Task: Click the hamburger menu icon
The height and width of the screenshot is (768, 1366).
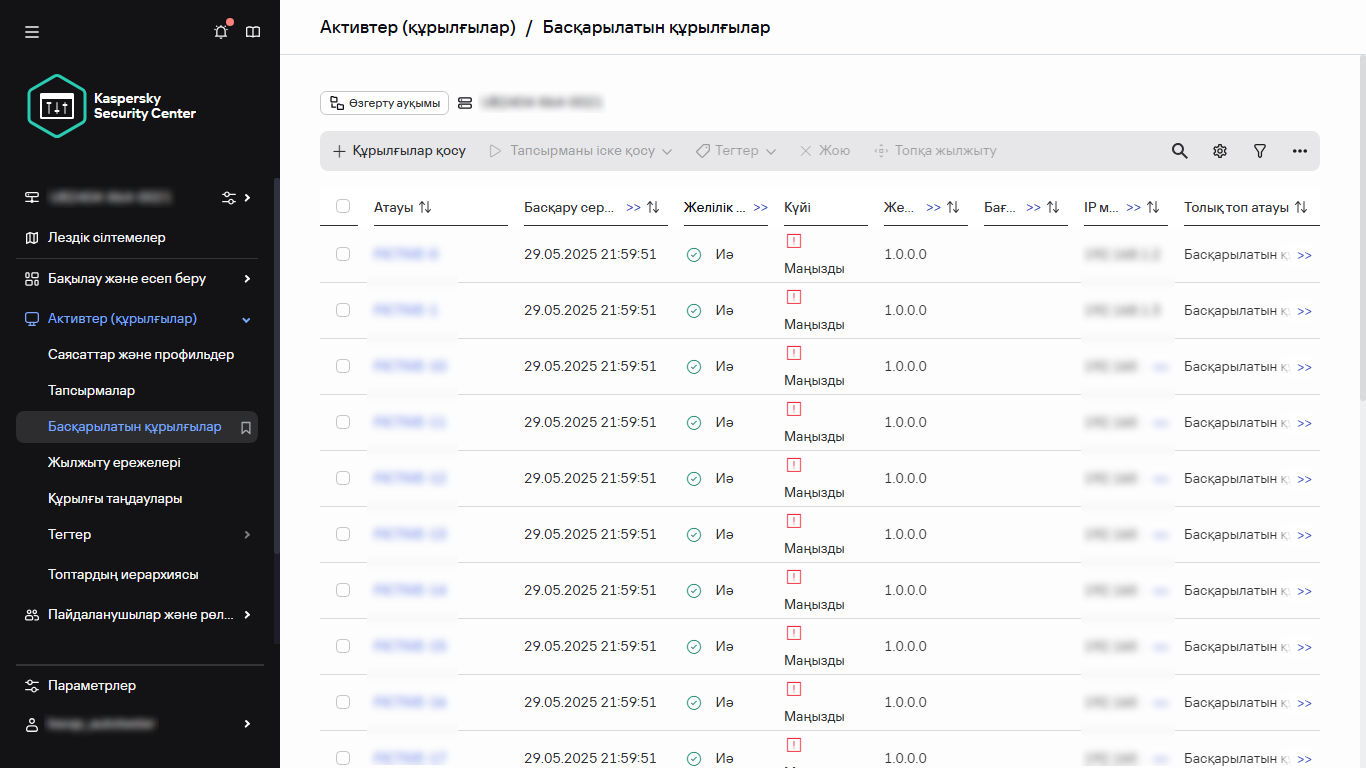Action: click(31, 31)
